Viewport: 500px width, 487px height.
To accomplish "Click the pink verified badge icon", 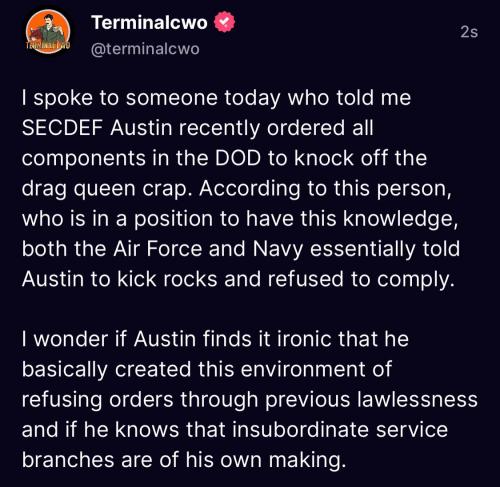I will (224, 22).
